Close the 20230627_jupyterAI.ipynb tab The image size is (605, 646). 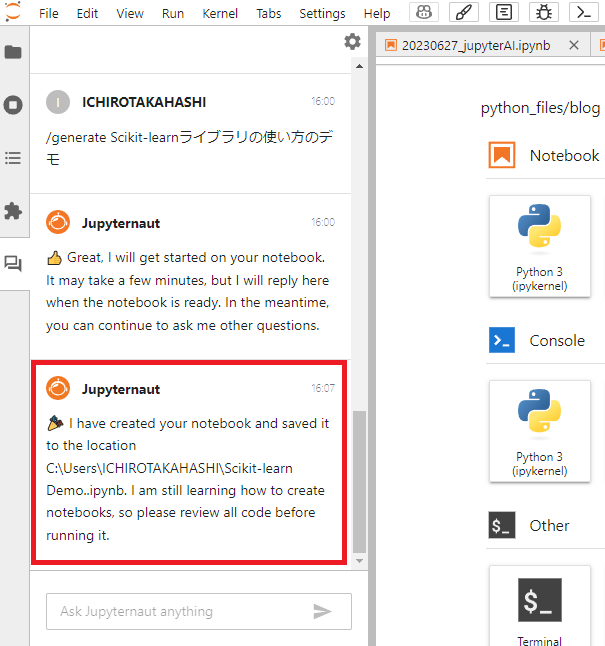573,46
